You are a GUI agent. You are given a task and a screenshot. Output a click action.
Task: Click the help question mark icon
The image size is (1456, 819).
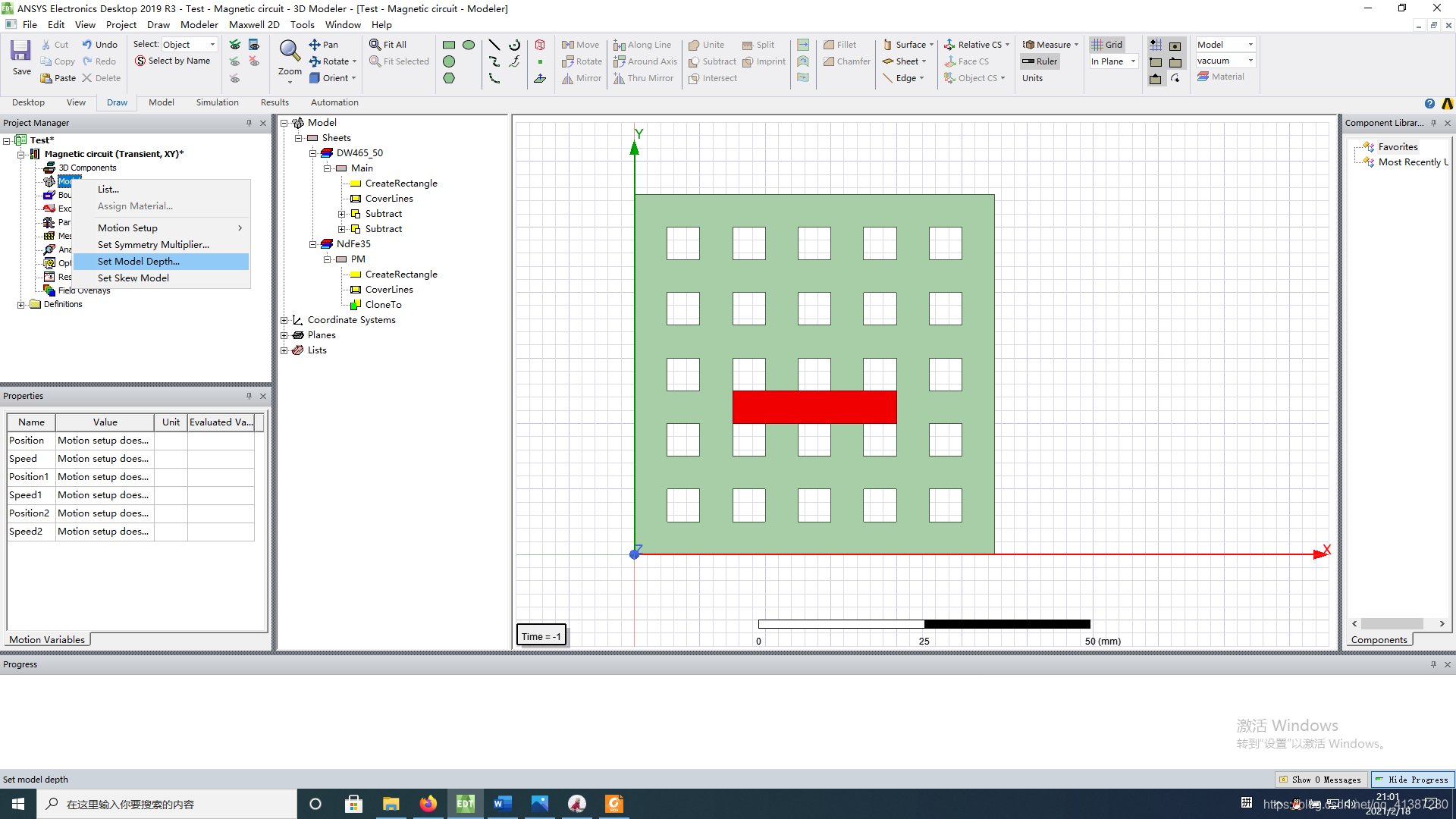(x=1429, y=104)
